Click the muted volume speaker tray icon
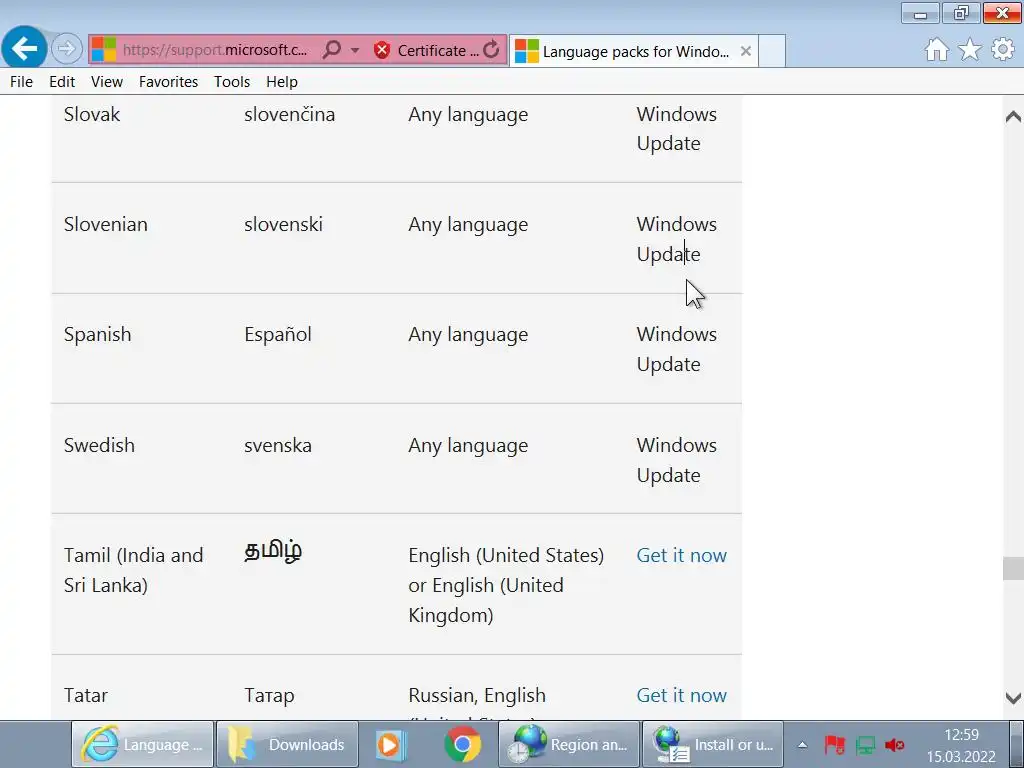This screenshot has width=1024, height=768. click(x=895, y=744)
